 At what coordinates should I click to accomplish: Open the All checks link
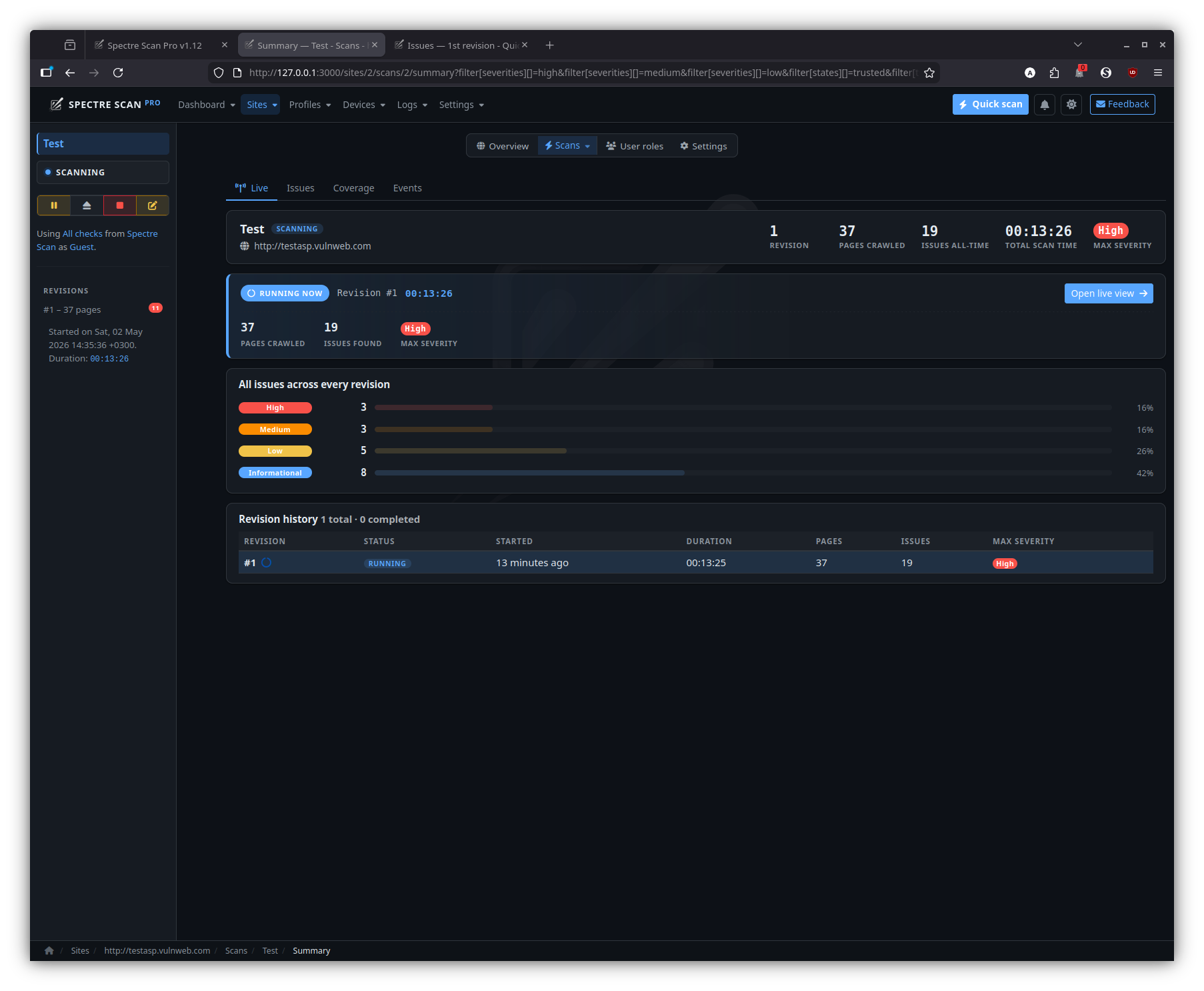click(83, 234)
